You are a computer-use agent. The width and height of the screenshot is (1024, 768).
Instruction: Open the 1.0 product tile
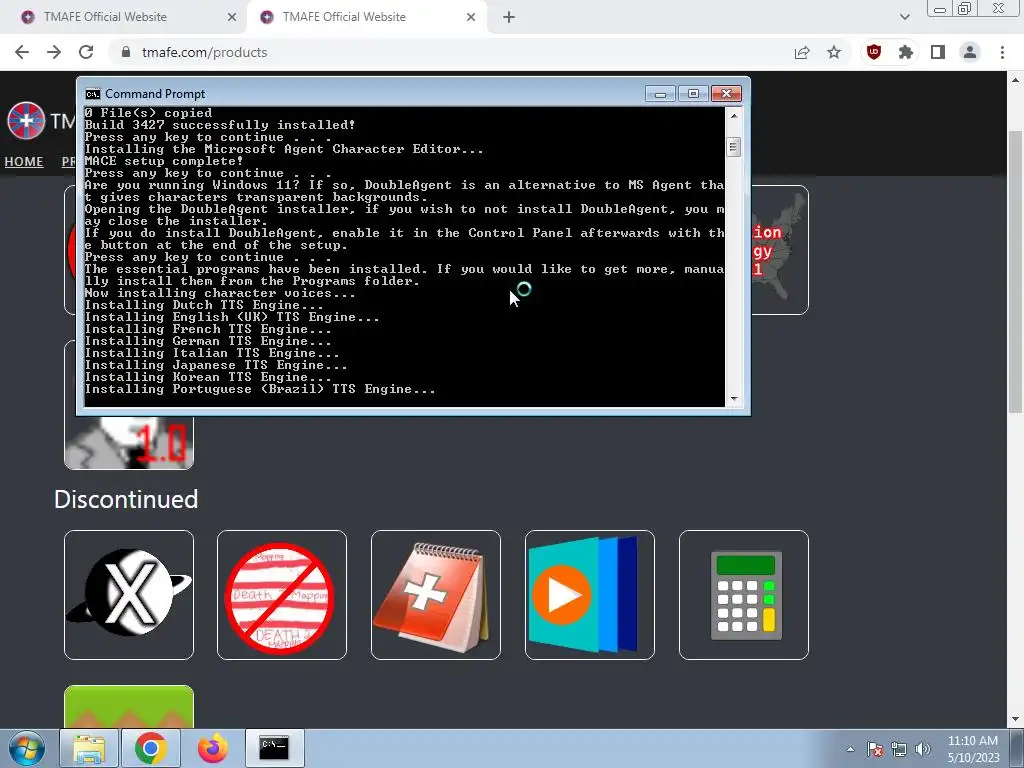[129, 442]
